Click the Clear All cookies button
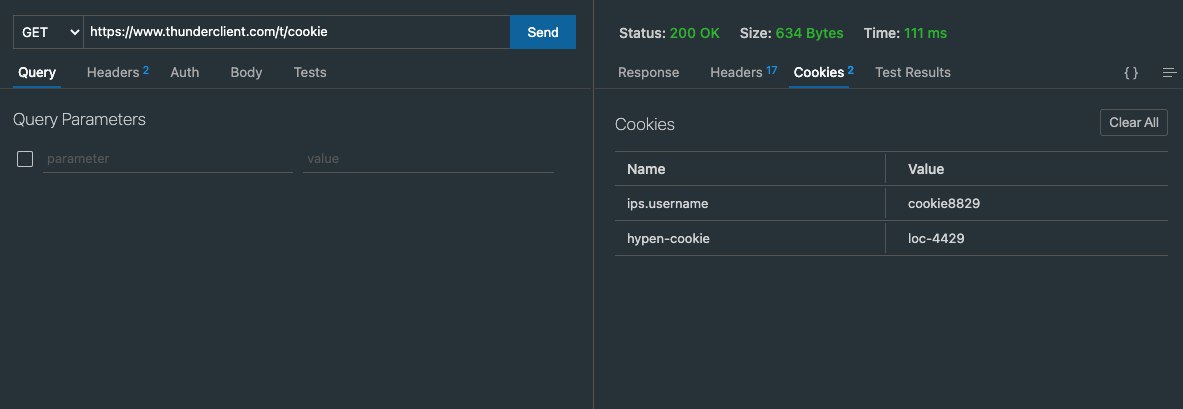 pos(1133,122)
